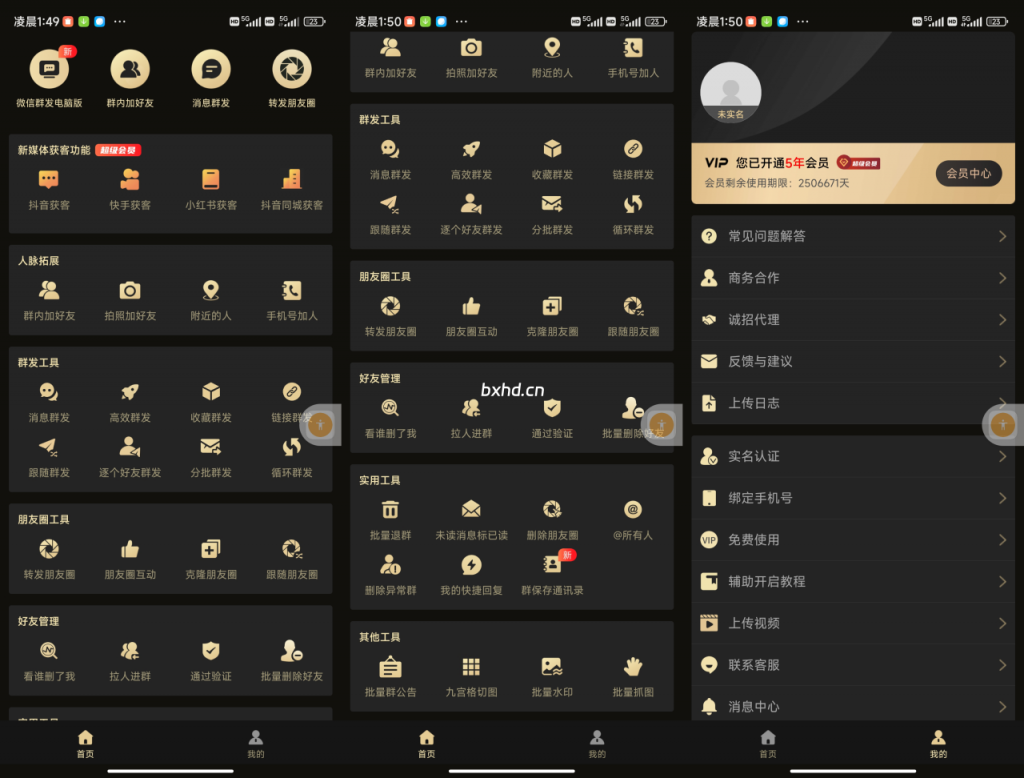1024x778 pixels.
Task: Switch to 我的 tab in left phone screen
Action: tap(255, 743)
